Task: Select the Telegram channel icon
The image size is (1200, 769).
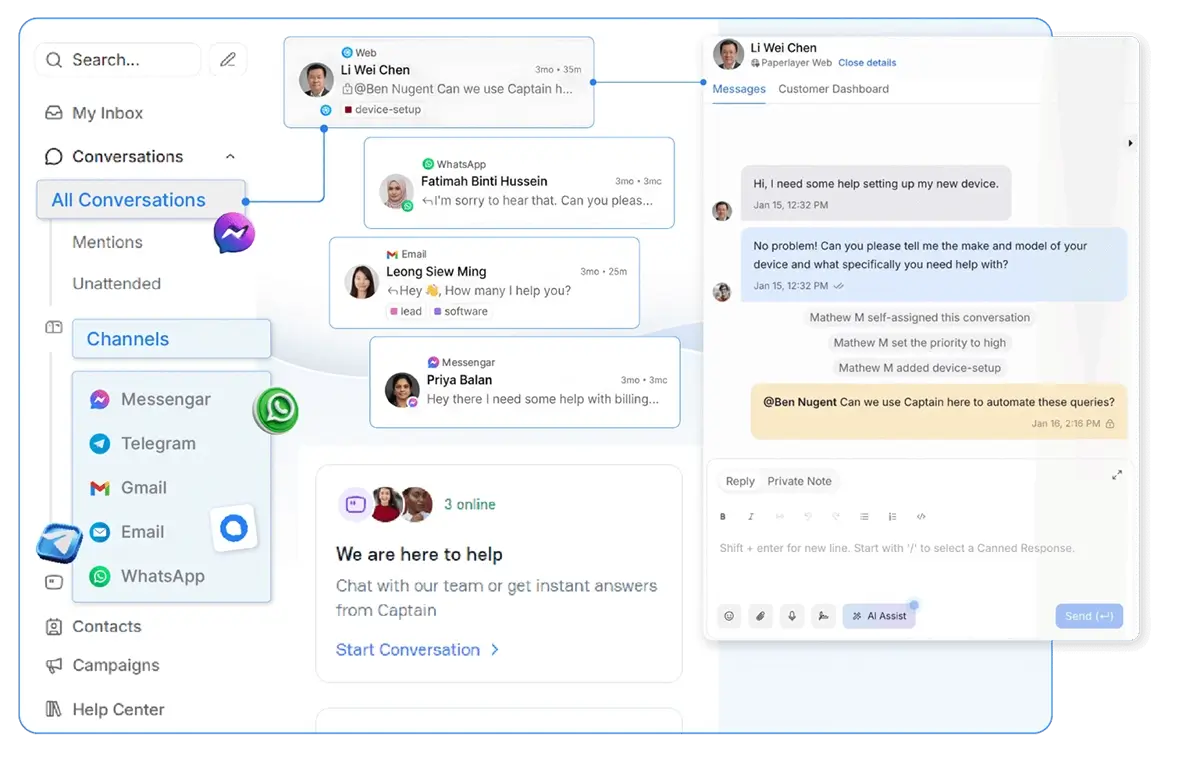Action: pos(100,443)
